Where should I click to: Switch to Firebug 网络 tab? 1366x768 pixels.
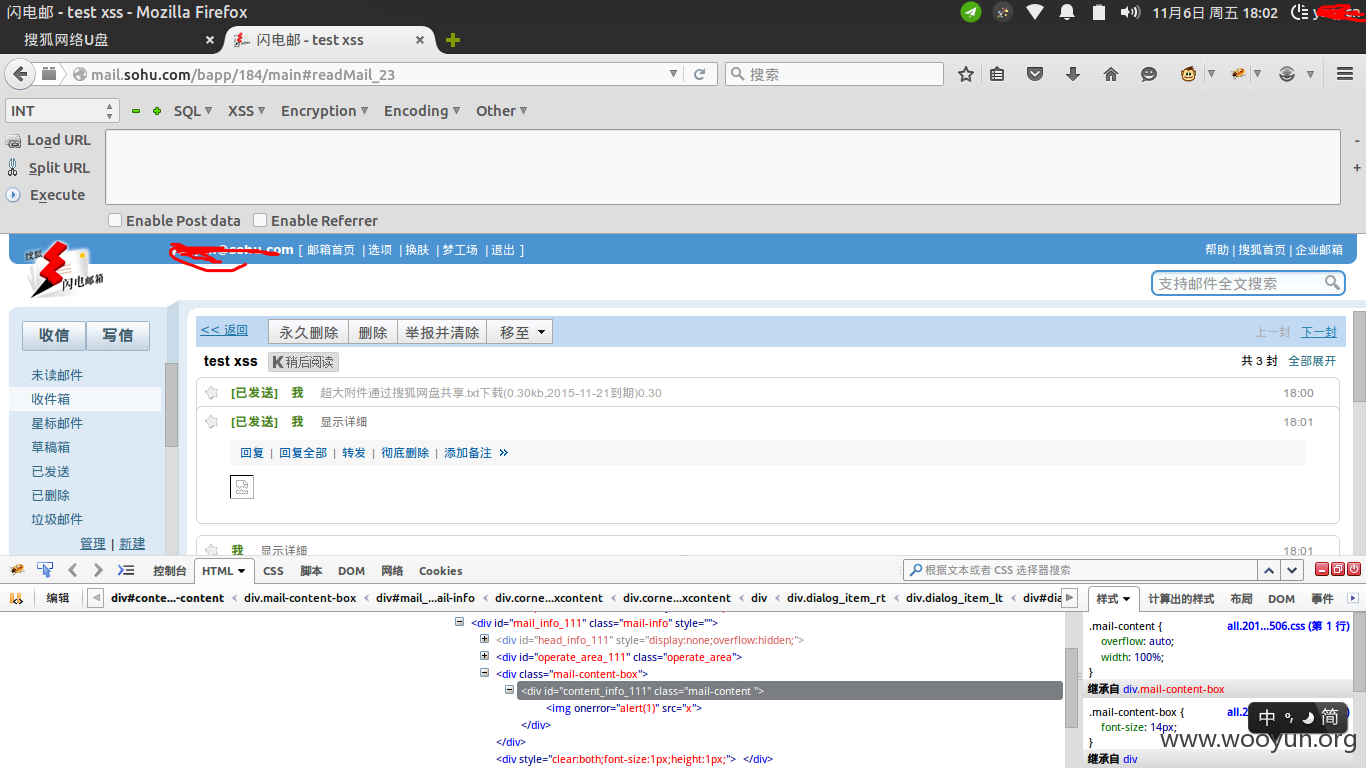click(x=392, y=571)
